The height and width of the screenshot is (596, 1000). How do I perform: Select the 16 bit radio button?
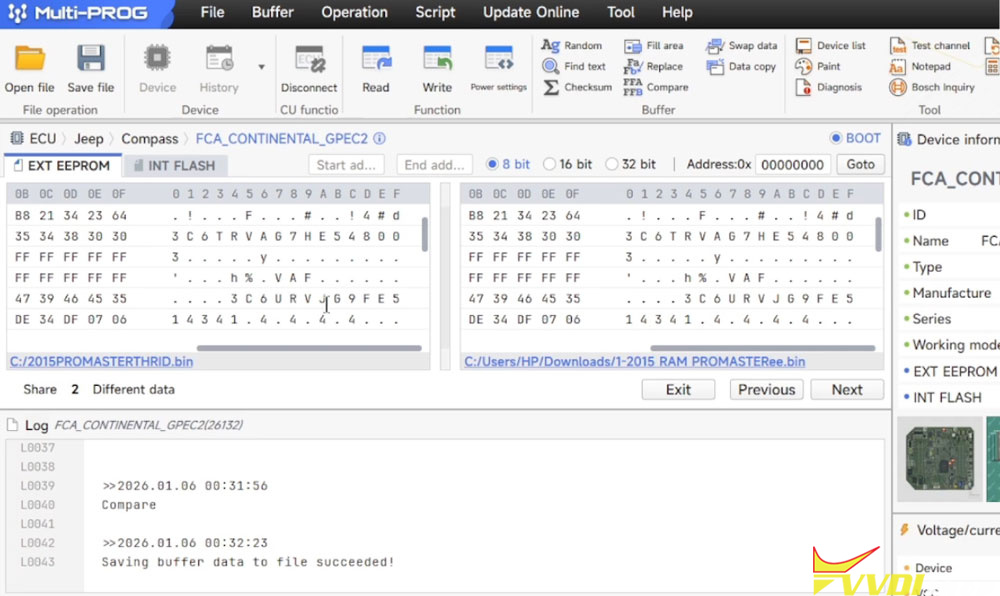click(549, 164)
